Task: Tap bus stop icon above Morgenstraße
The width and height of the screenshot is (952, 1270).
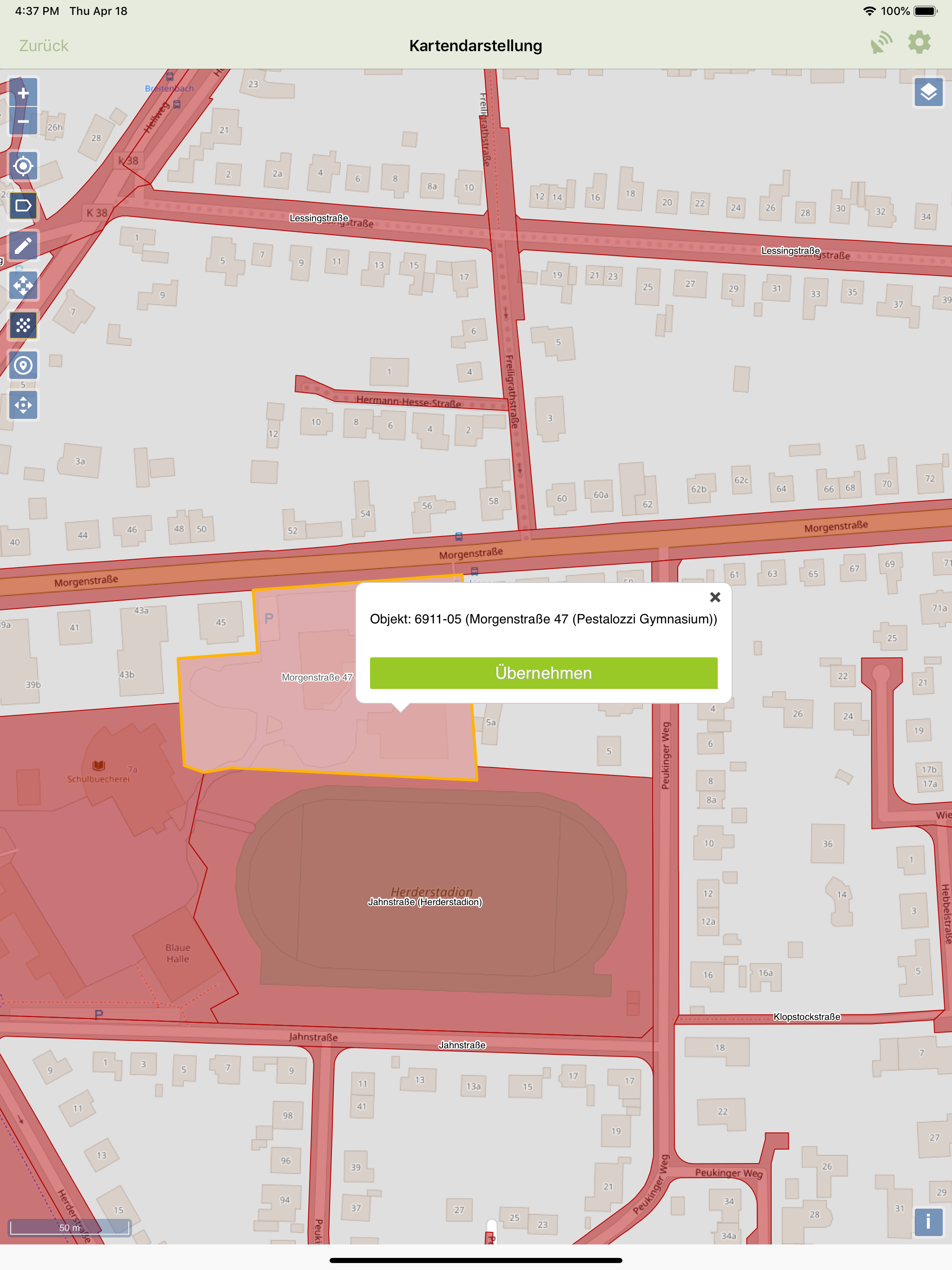Action: [x=459, y=537]
